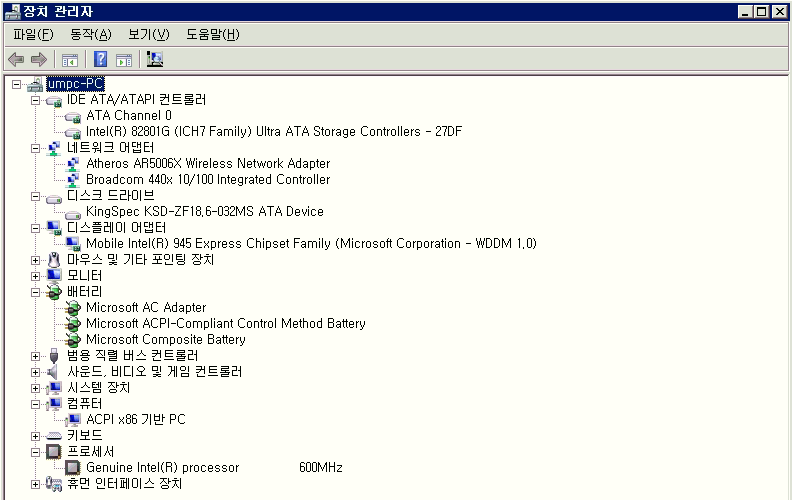Open Help via the question mark icon
Screen dimensions: 792x500
[x=101, y=60]
